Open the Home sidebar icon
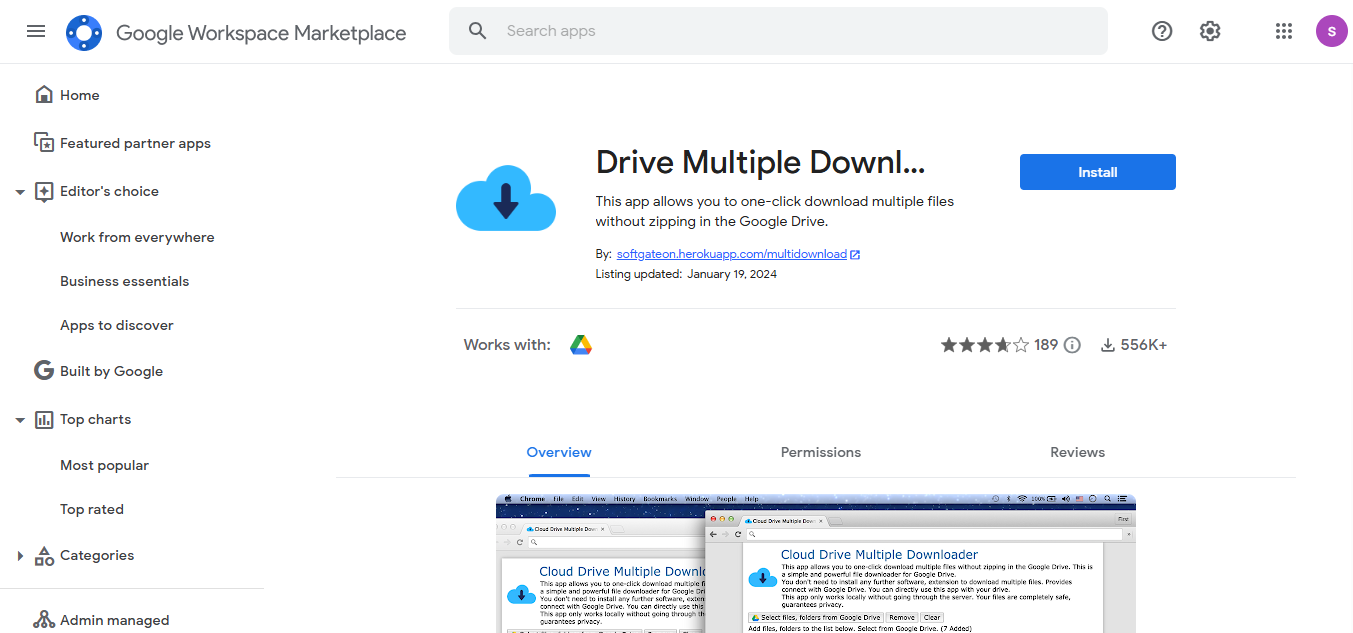1353x633 pixels. click(44, 94)
